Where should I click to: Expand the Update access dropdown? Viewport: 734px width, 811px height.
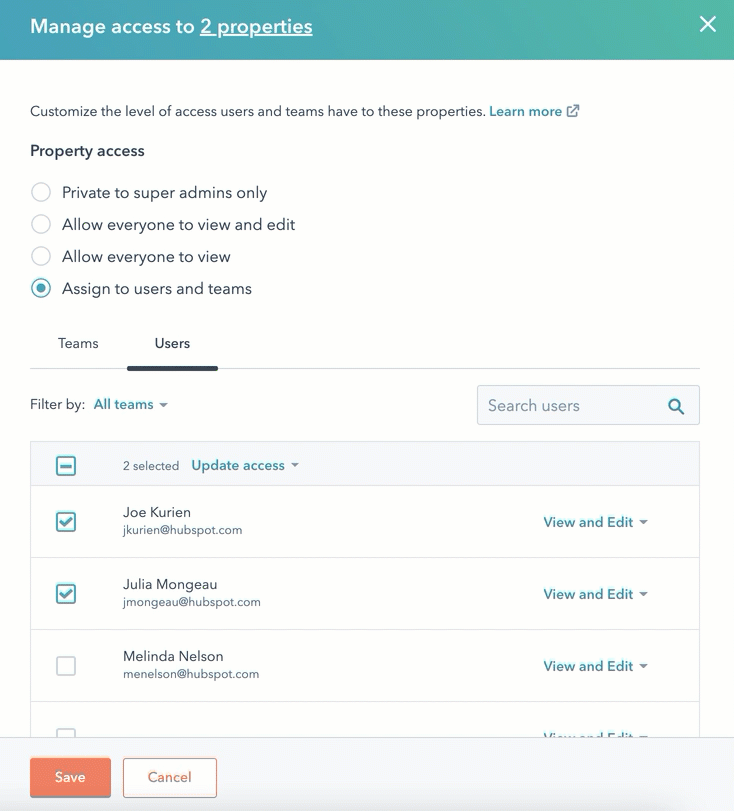point(244,465)
